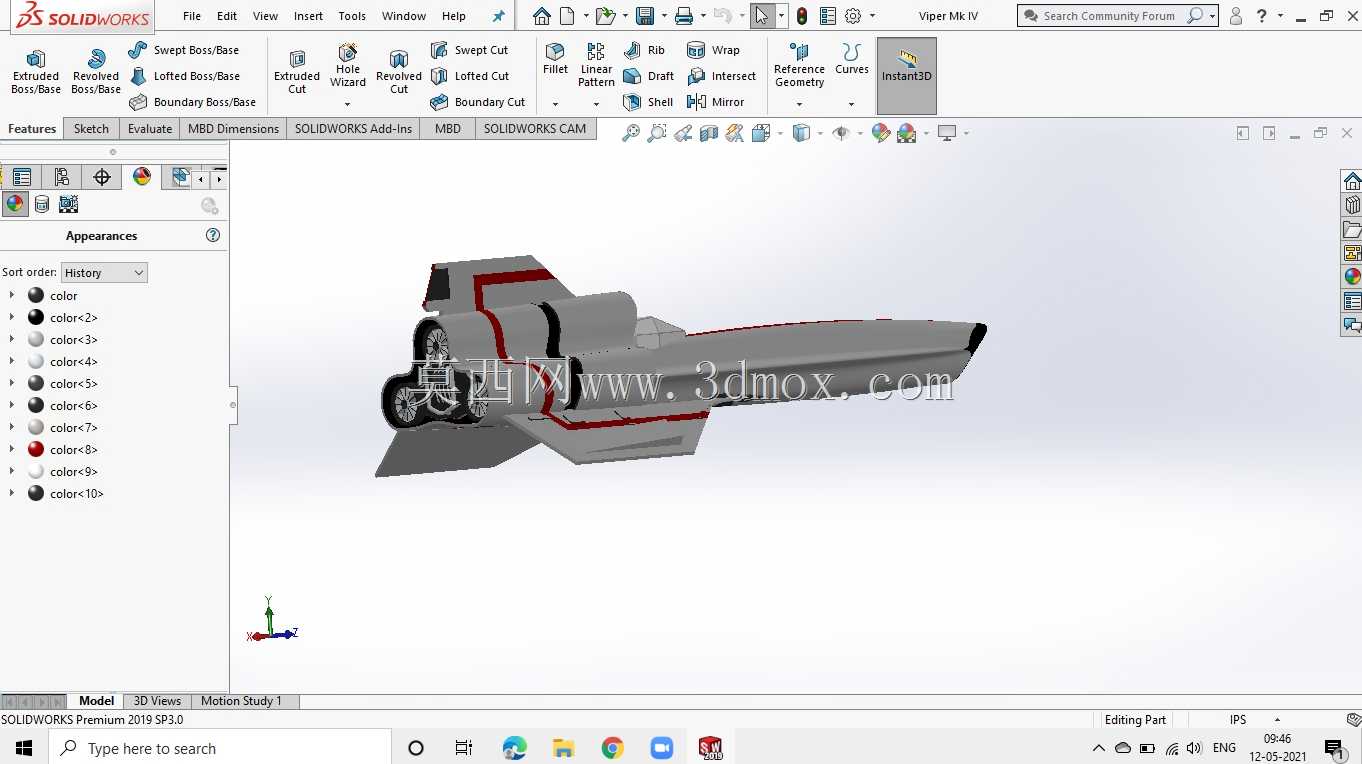Toggle the decals filter button in the Appearances panel
Image resolution: width=1362 pixels, height=764 pixels.
click(x=42, y=204)
